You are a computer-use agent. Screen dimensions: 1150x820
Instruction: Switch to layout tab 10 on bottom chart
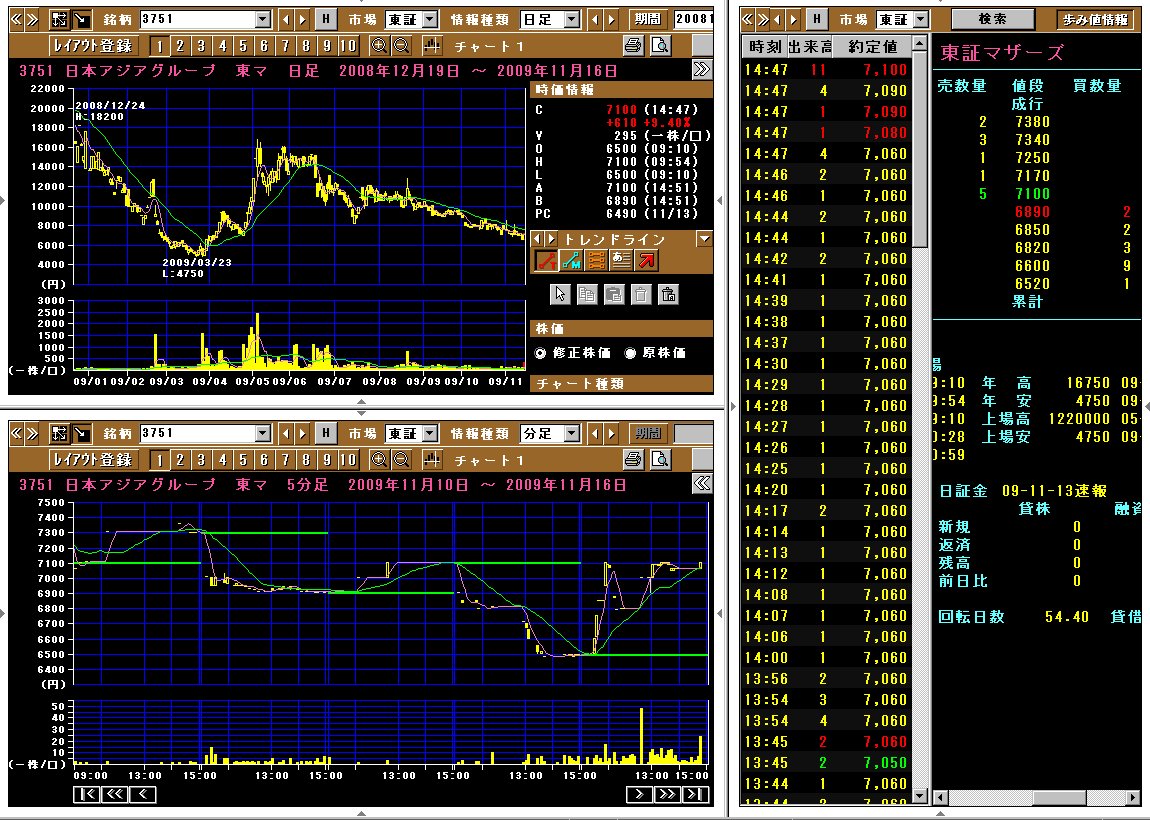tap(347, 460)
